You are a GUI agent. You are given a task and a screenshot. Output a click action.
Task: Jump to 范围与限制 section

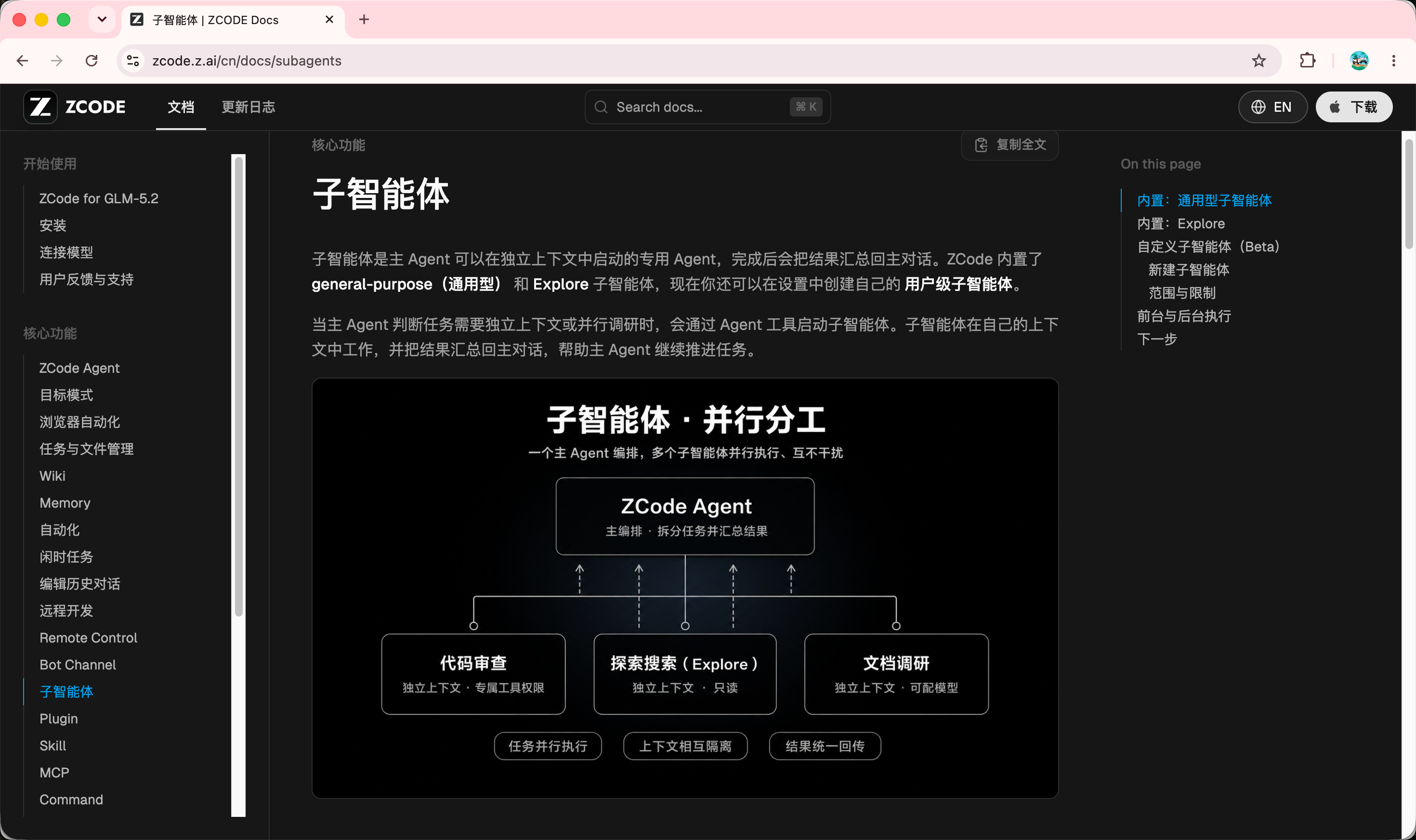coord(1182,293)
